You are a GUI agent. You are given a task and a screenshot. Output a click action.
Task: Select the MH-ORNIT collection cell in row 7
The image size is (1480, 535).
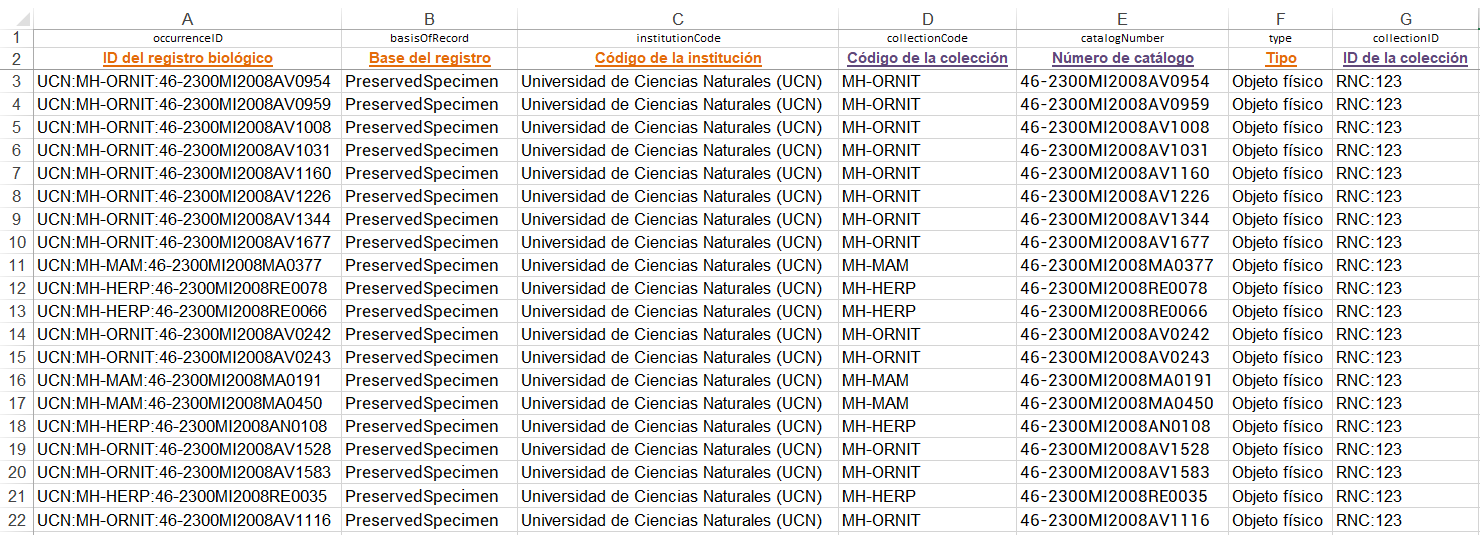coord(927,173)
